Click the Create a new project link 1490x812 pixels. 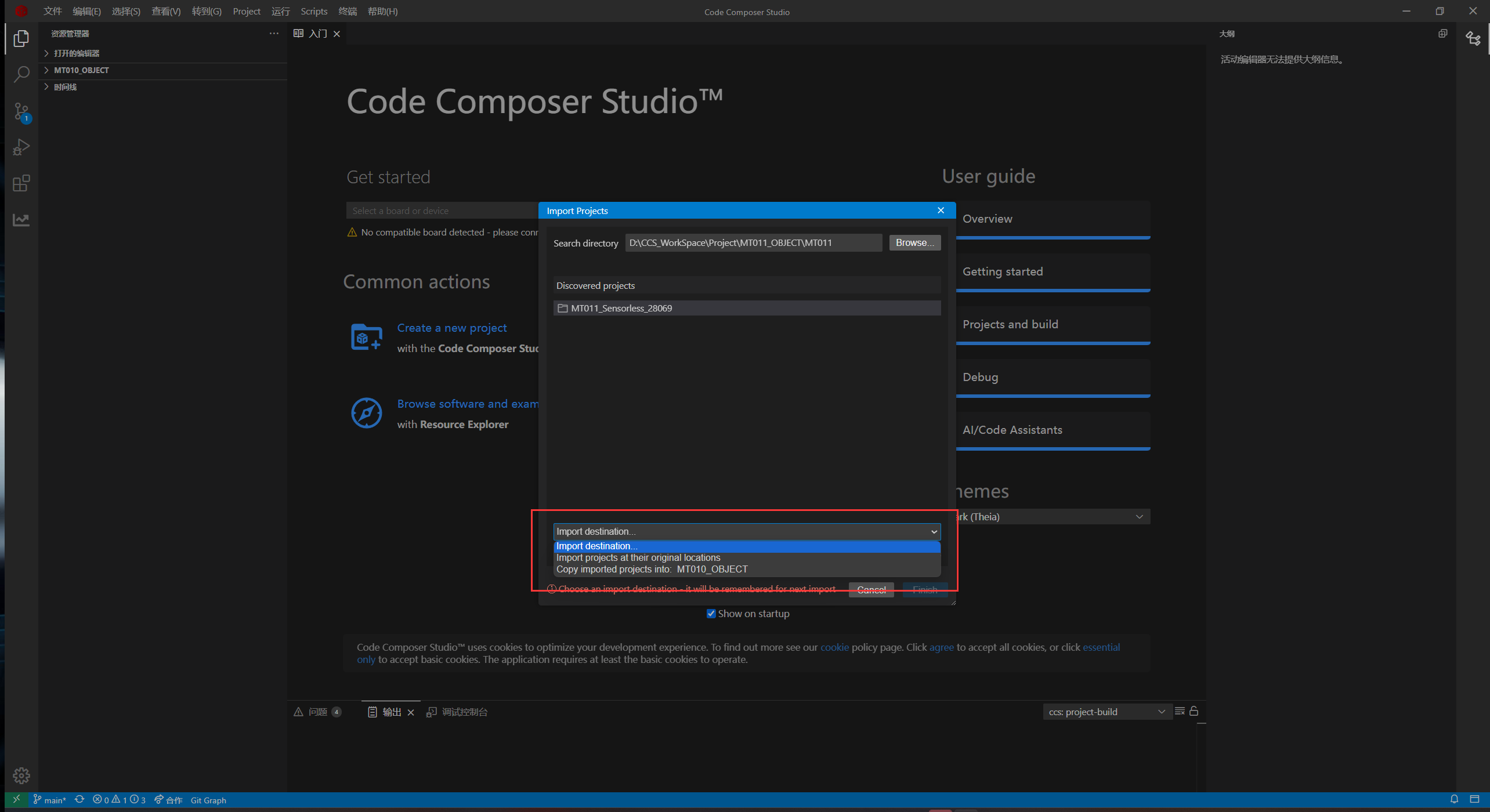pyautogui.click(x=451, y=328)
